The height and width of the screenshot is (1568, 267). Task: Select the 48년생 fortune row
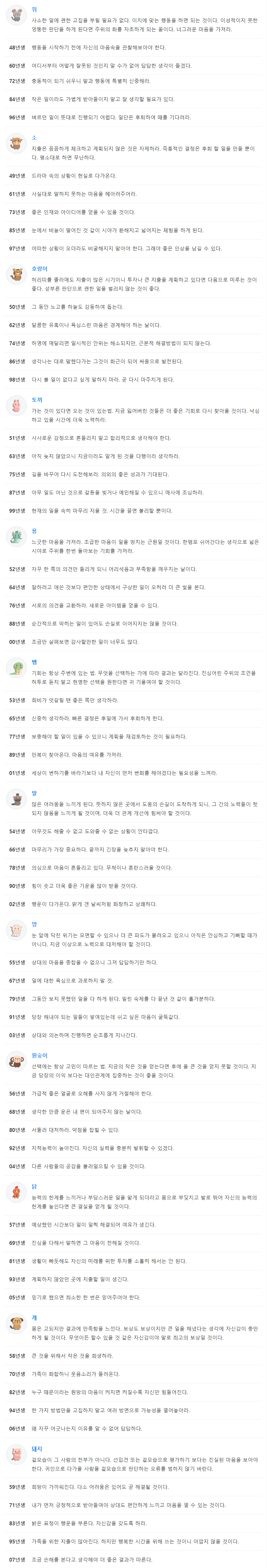click(x=133, y=48)
